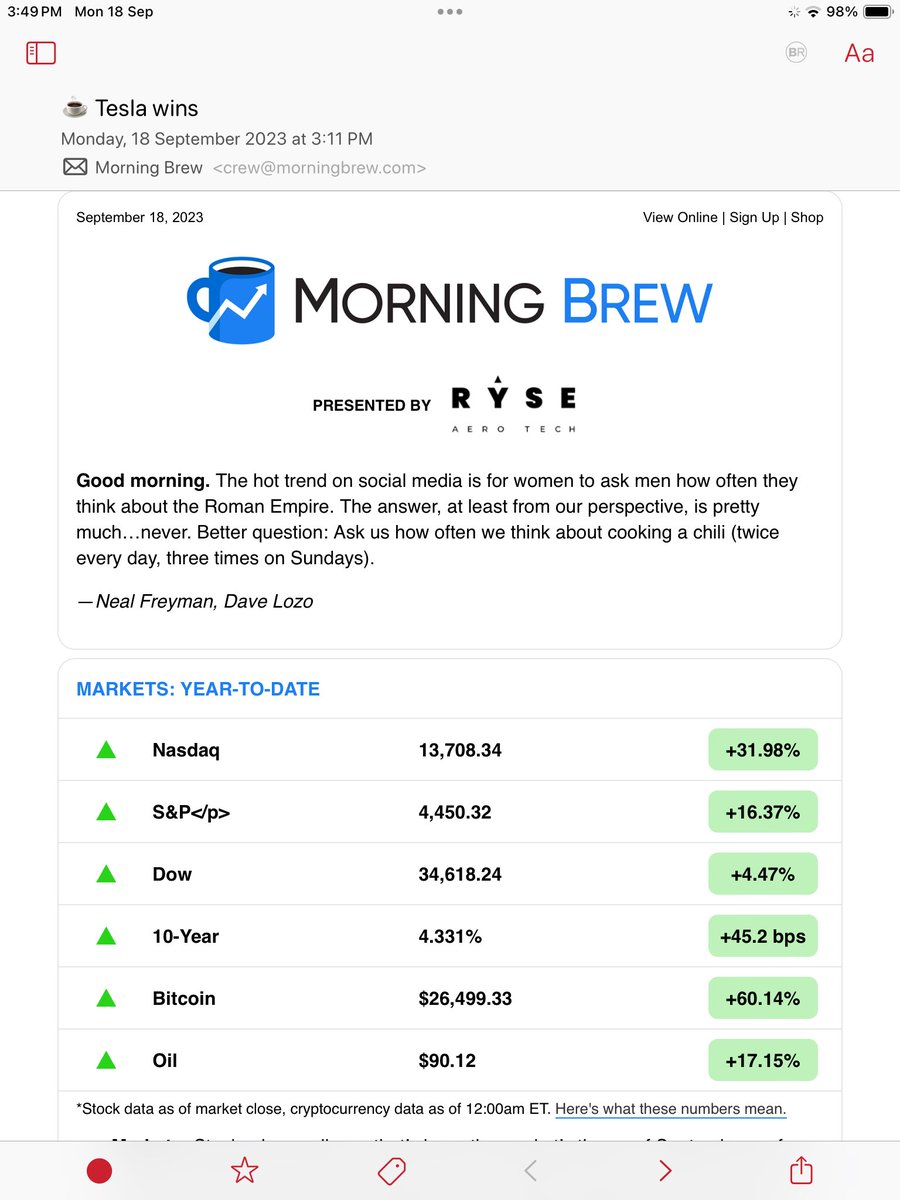Tap the BR sender avatar icon
This screenshot has height=1200, width=900.
(796, 53)
